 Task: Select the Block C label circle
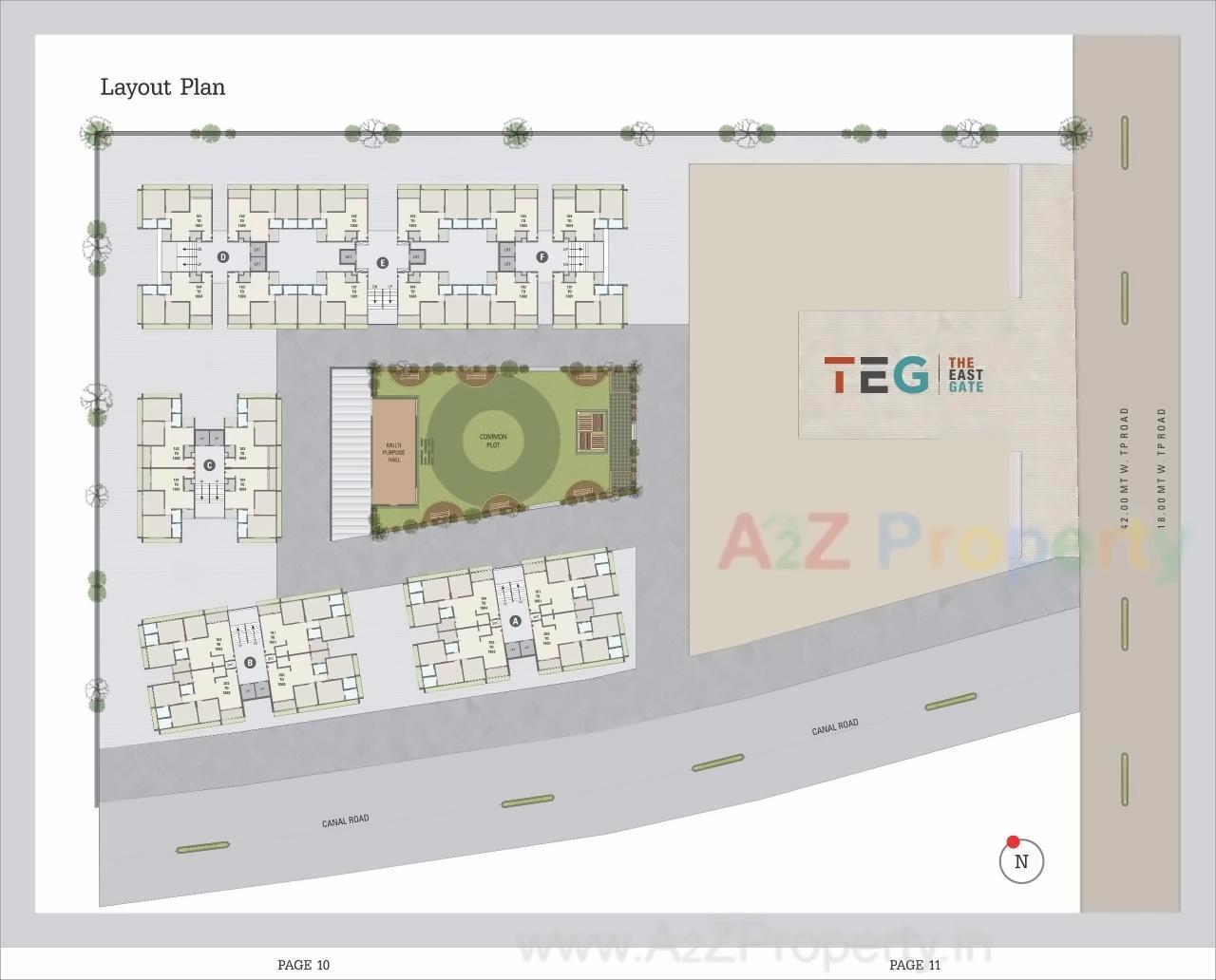[x=209, y=466]
